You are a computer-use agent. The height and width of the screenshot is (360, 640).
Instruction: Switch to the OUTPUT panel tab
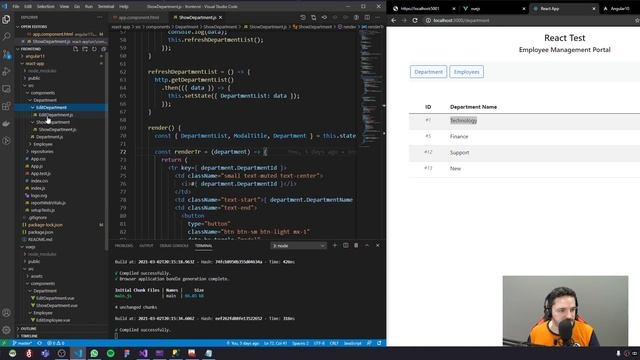(146, 246)
